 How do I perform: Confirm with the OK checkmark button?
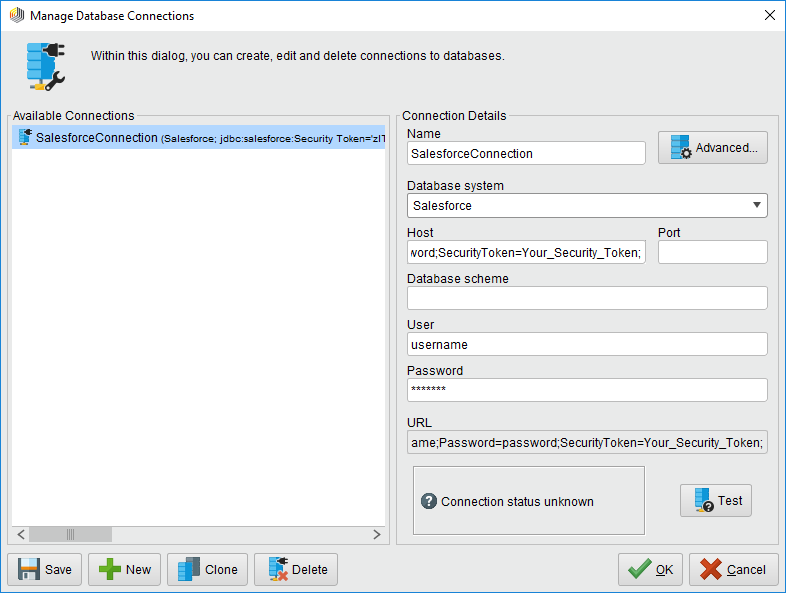pyautogui.click(x=650, y=569)
